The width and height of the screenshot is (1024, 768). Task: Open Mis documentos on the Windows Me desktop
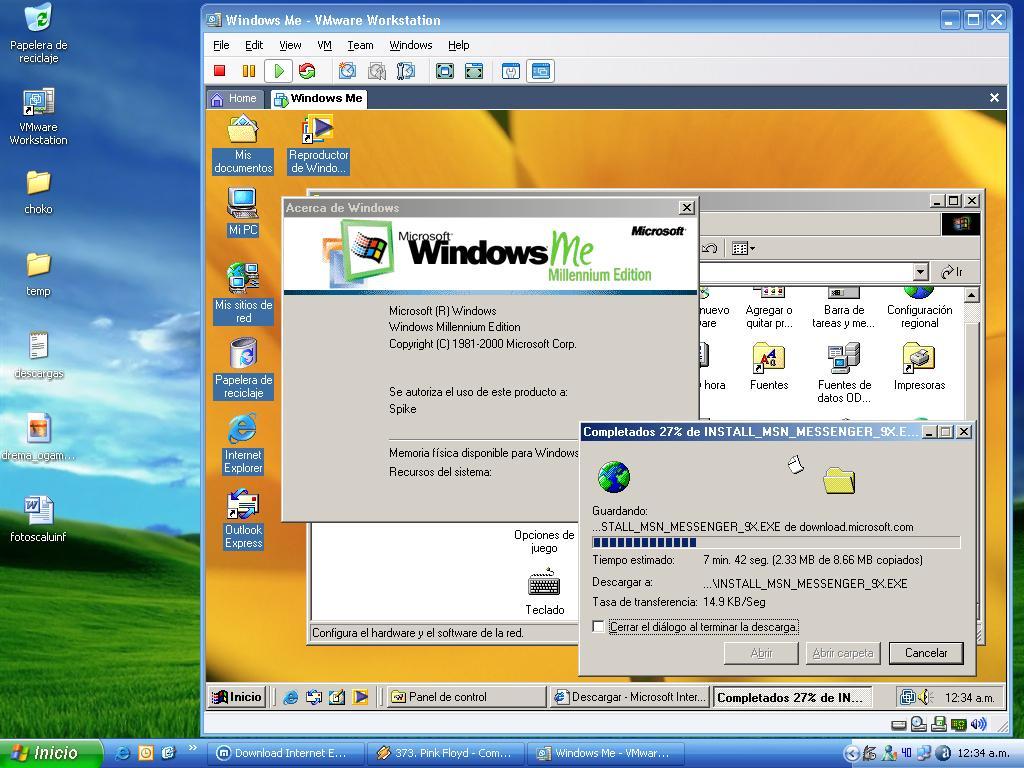(243, 145)
